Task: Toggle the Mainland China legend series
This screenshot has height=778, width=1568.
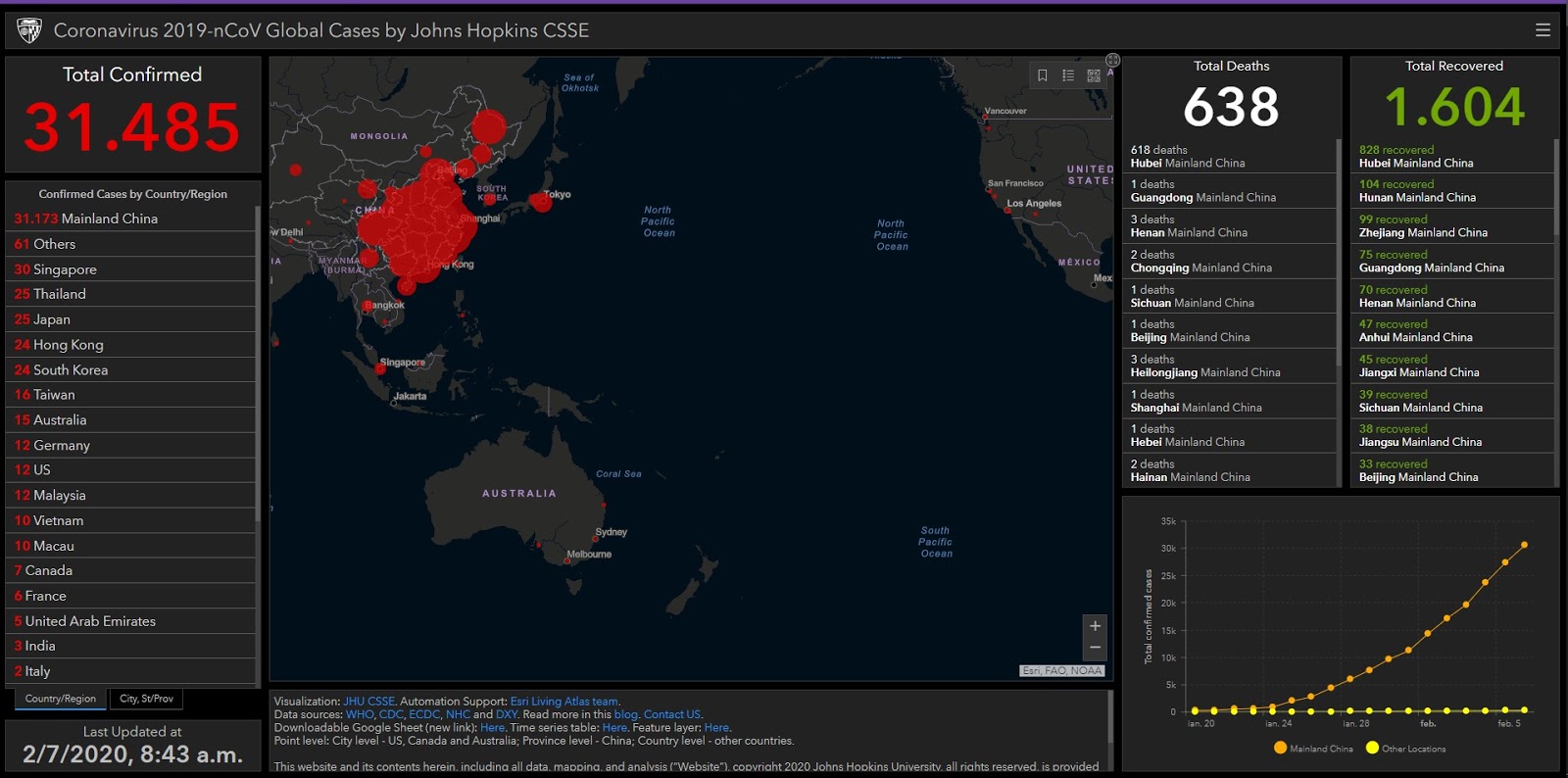Action: (1313, 749)
